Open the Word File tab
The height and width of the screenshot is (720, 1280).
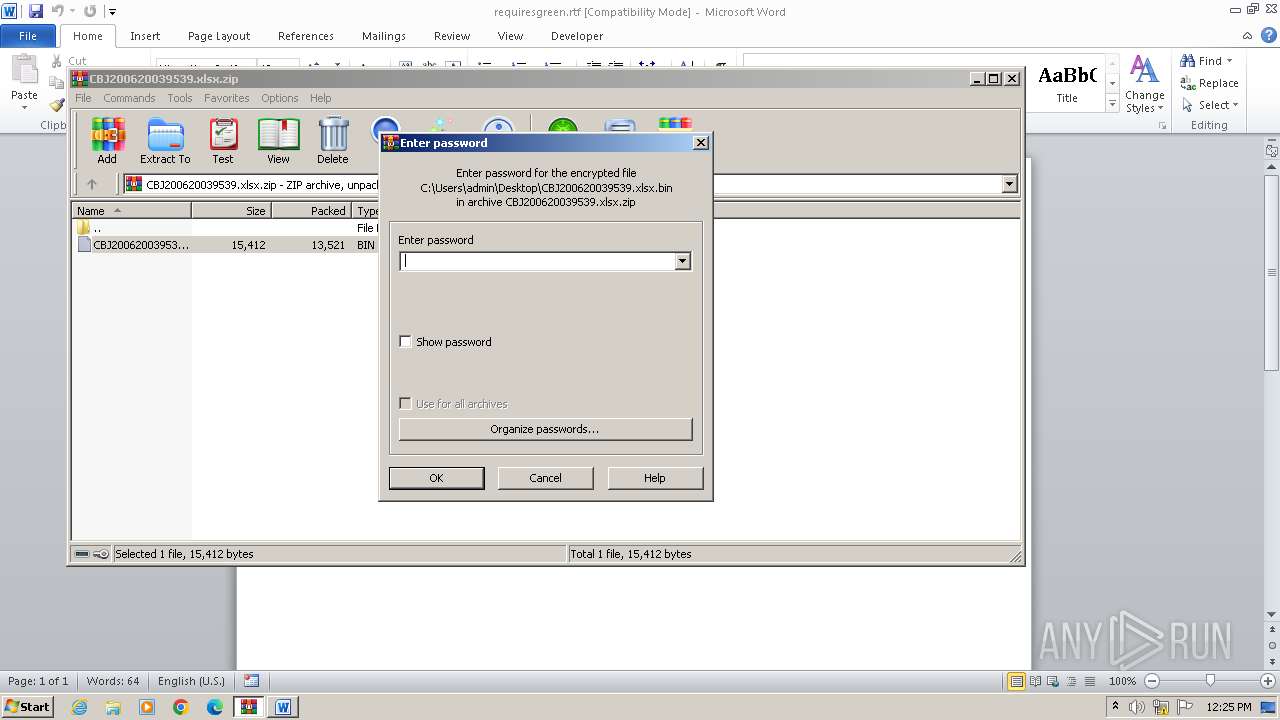(x=28, y=36)
